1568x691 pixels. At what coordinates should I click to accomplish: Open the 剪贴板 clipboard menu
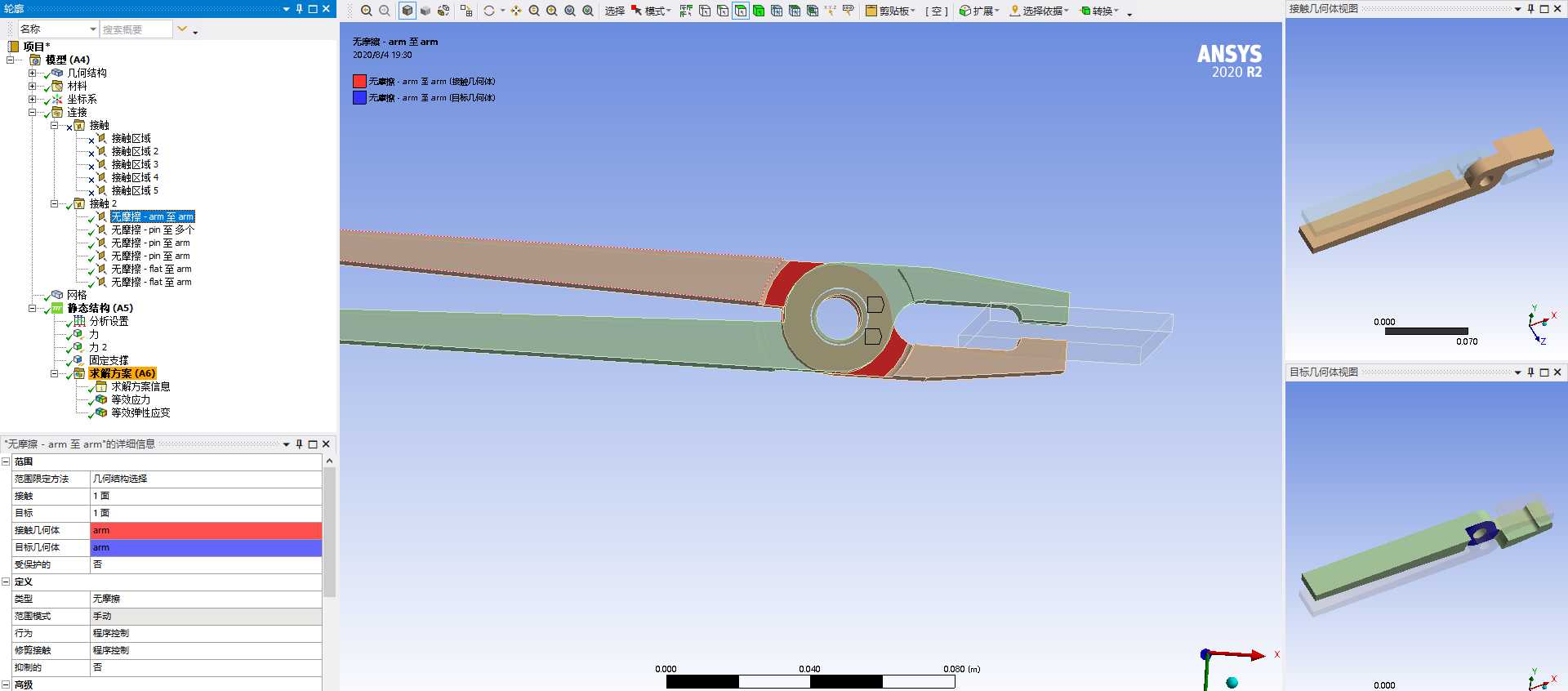891,11
